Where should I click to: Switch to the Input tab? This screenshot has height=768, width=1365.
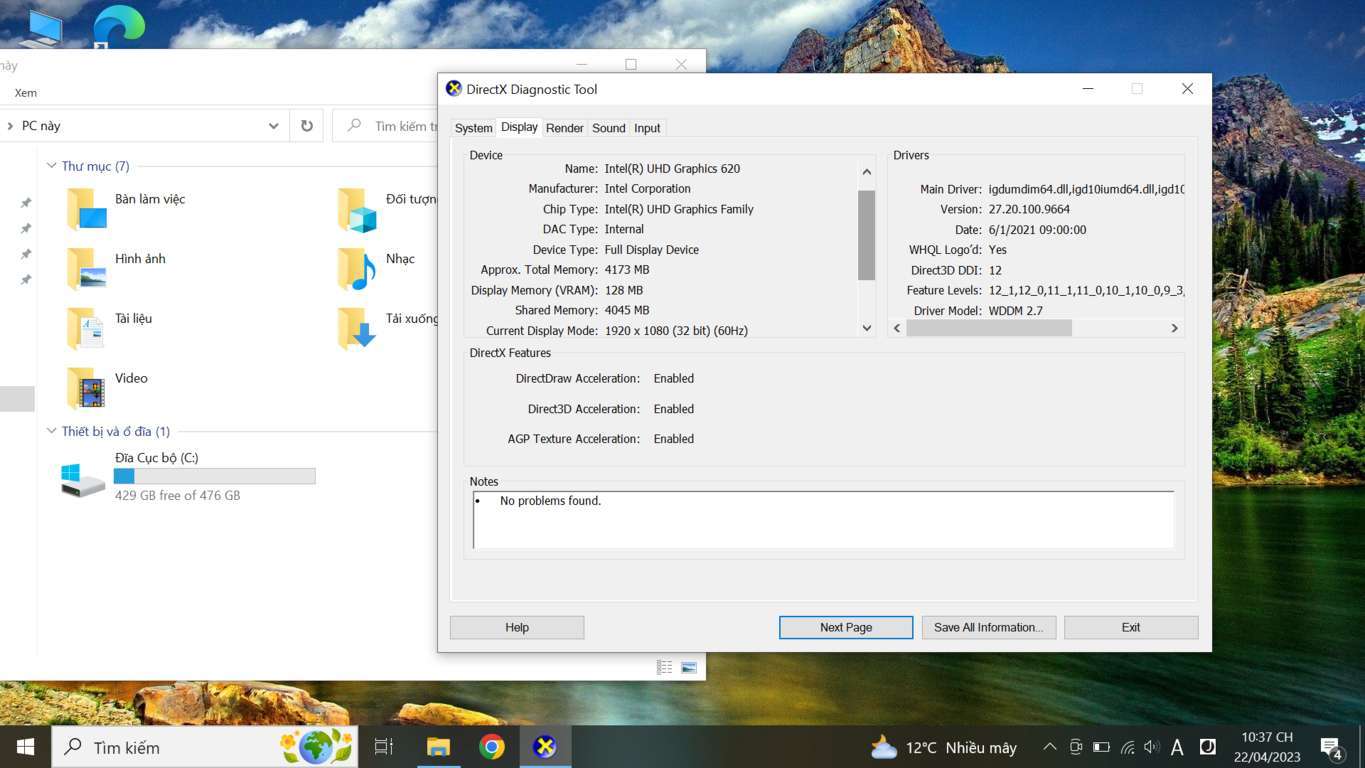(x=647, y=128)
